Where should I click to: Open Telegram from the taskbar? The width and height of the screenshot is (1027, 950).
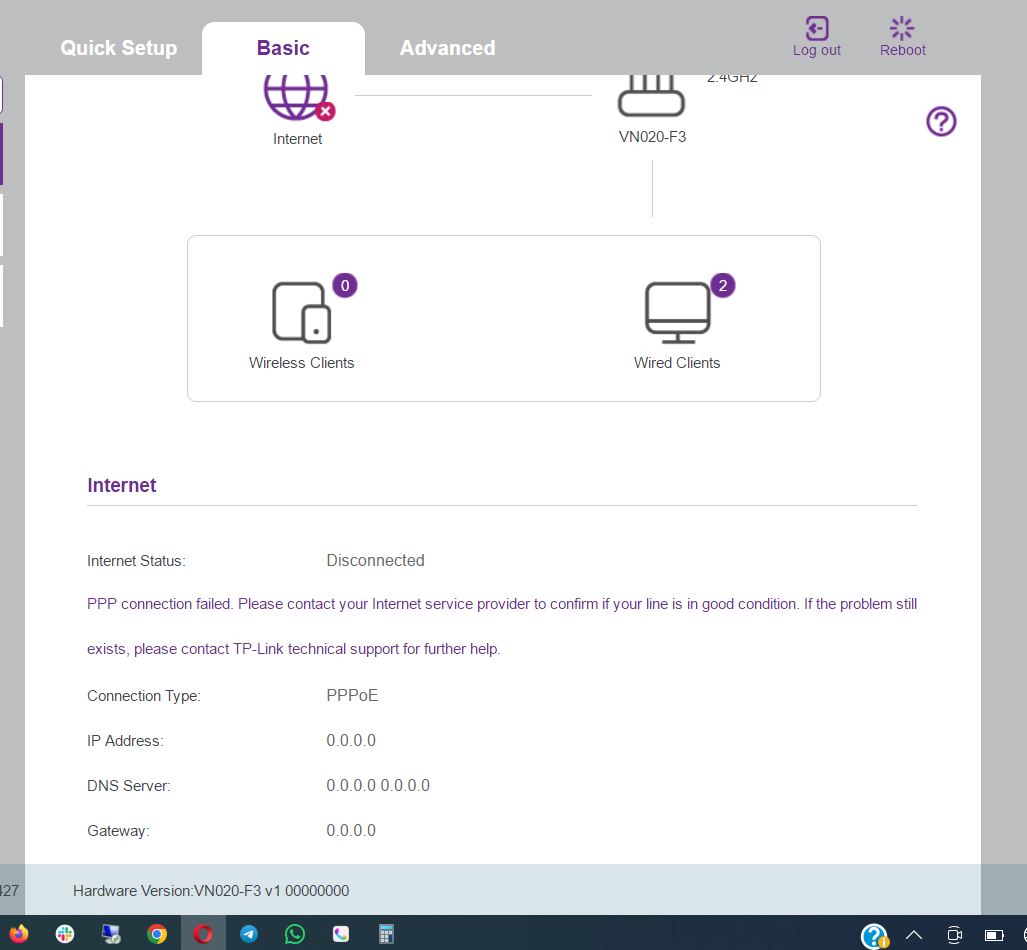(x=249, y=934)
